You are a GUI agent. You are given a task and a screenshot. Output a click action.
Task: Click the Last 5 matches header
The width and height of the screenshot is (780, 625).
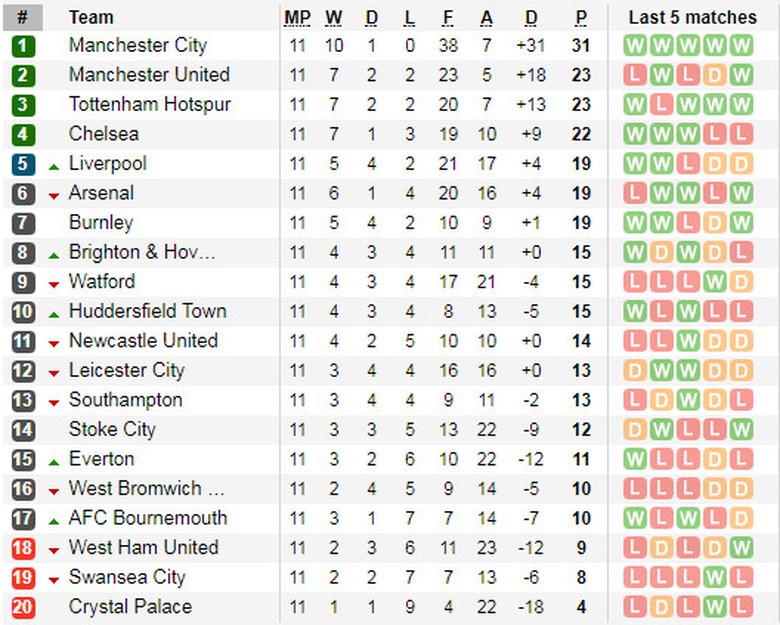[x=692, y=17]
